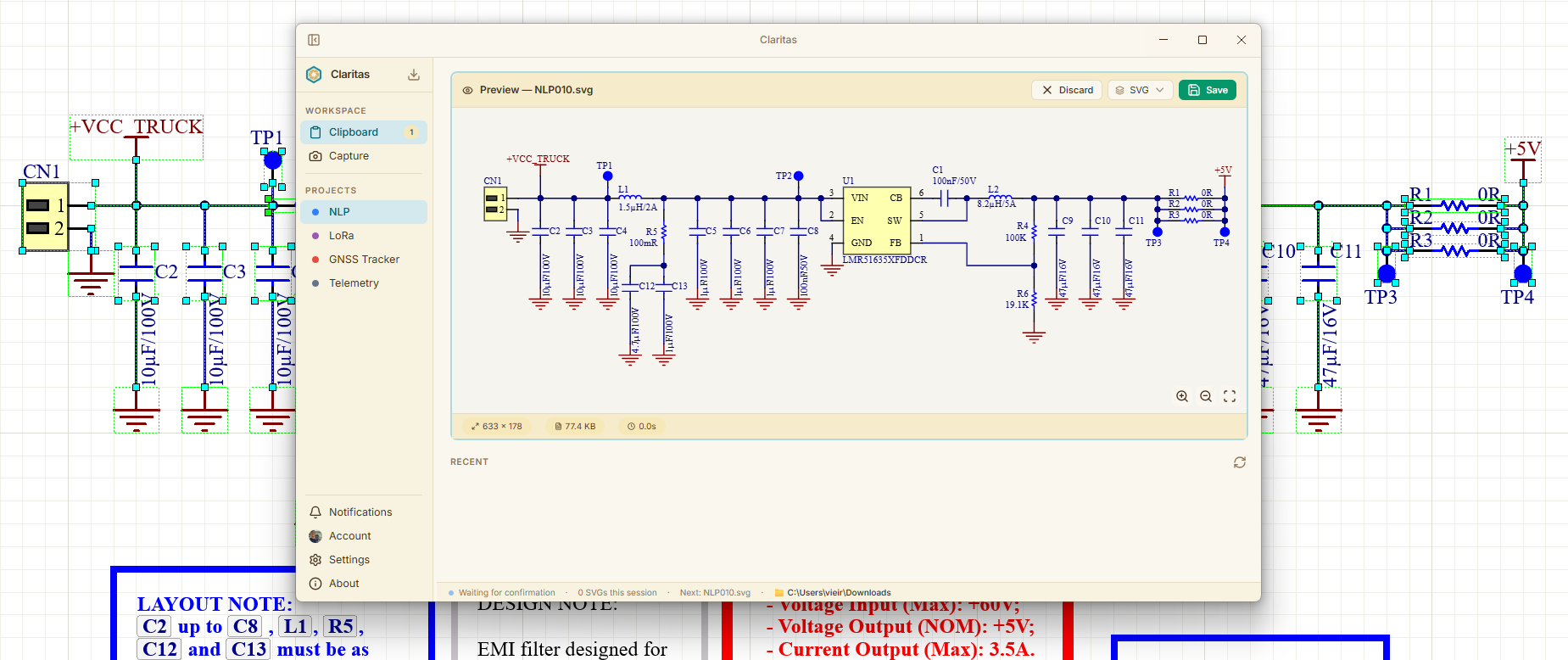Zoom out of the preview
1568x660 pixels.
click(1206, 396)
